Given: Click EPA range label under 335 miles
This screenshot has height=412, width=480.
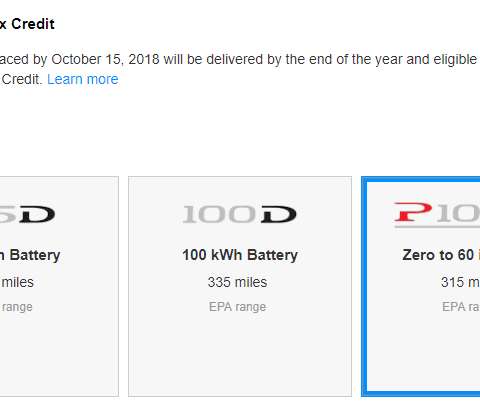Looking at the screenshot, I should pyautogui.click(x=237, y=307).
